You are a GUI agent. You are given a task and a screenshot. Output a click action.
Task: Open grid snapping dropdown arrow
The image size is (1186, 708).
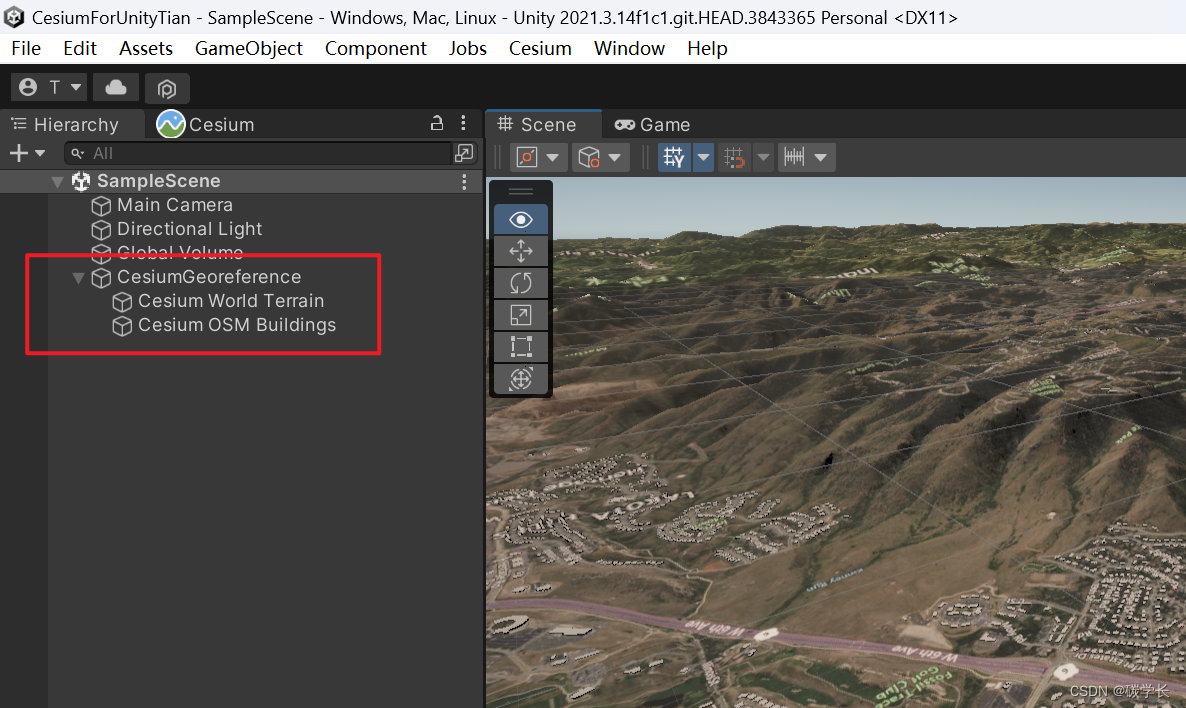point(763,157)
